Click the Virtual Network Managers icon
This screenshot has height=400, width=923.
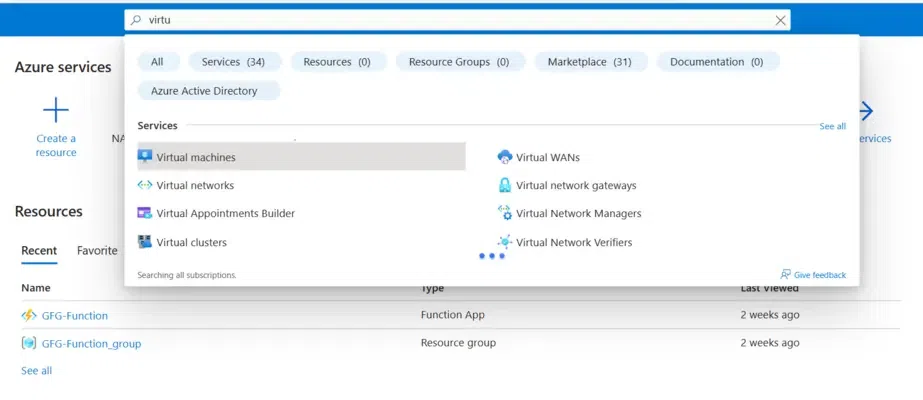tap(505, 213)
